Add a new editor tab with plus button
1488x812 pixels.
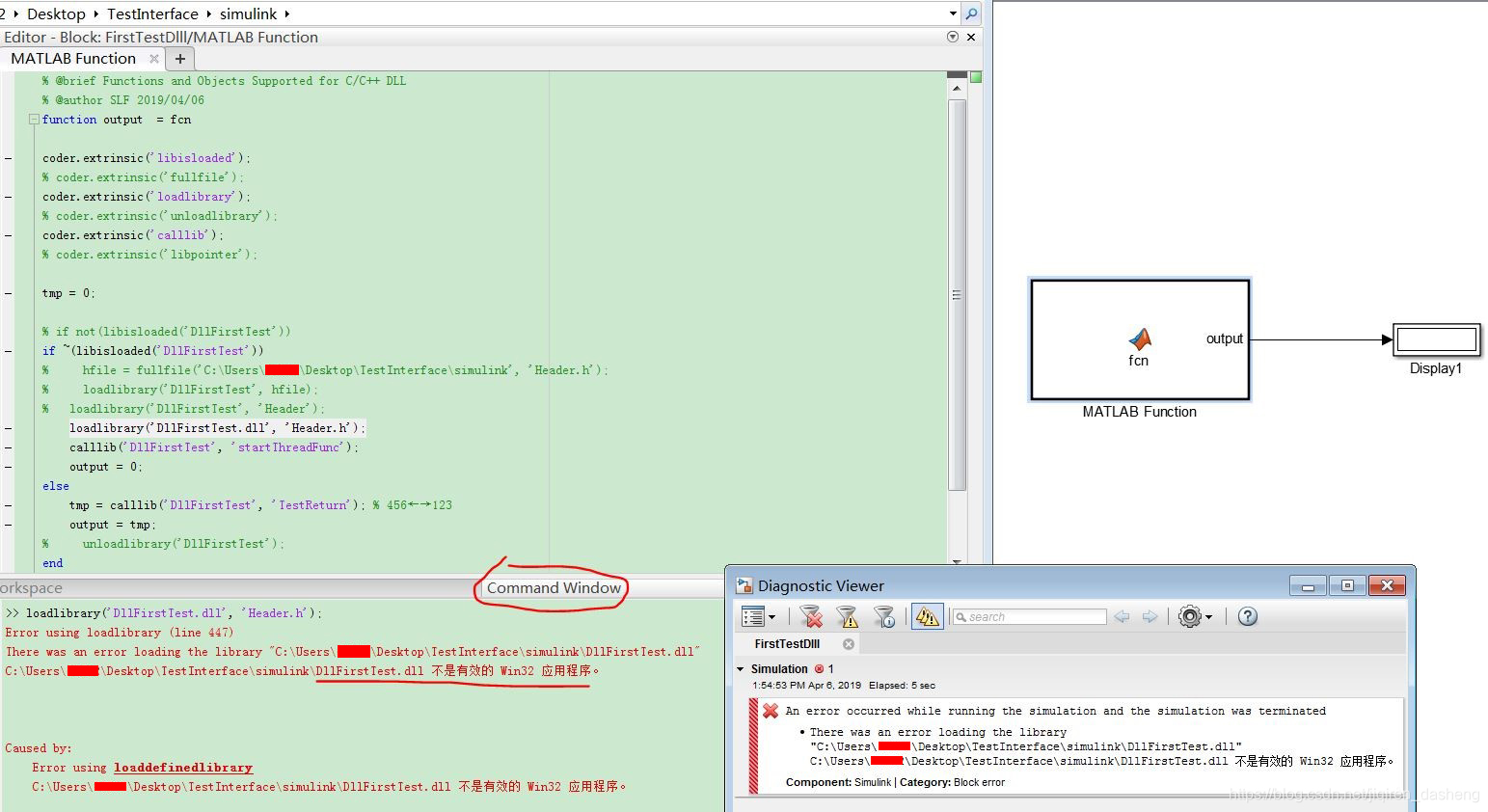click(x=180, y=59)
